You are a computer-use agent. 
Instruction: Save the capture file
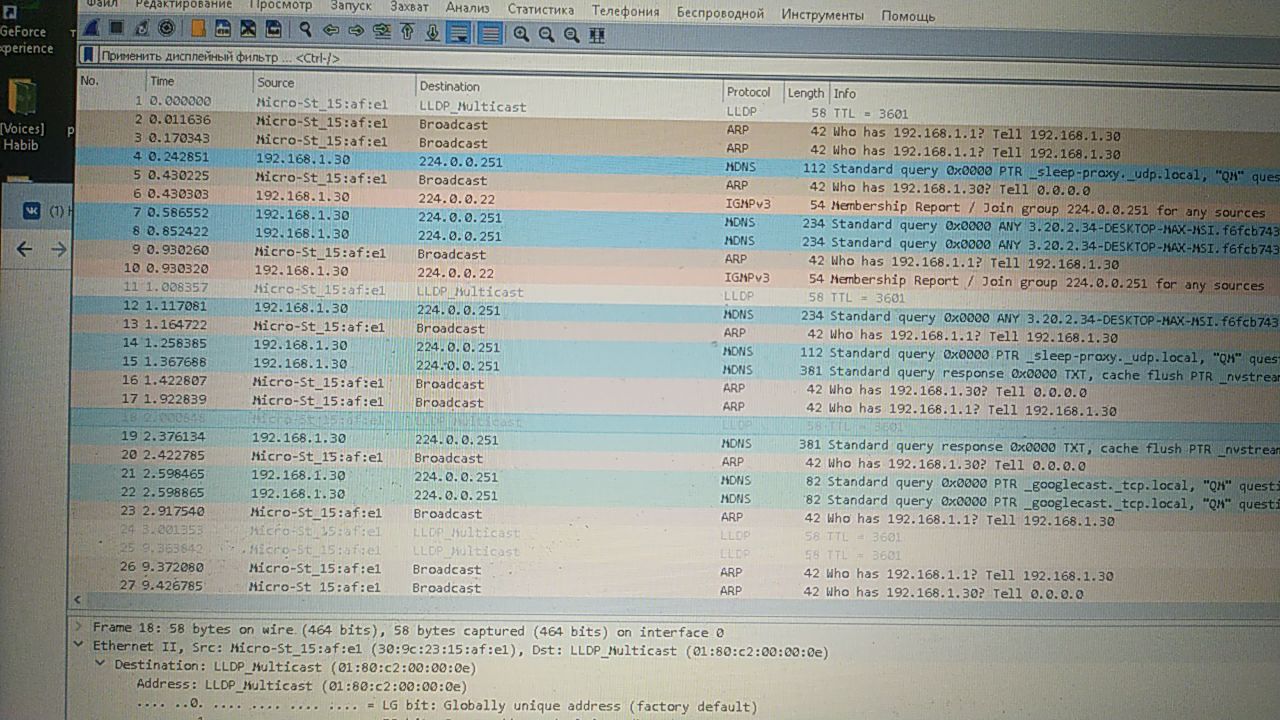point(223,29)
